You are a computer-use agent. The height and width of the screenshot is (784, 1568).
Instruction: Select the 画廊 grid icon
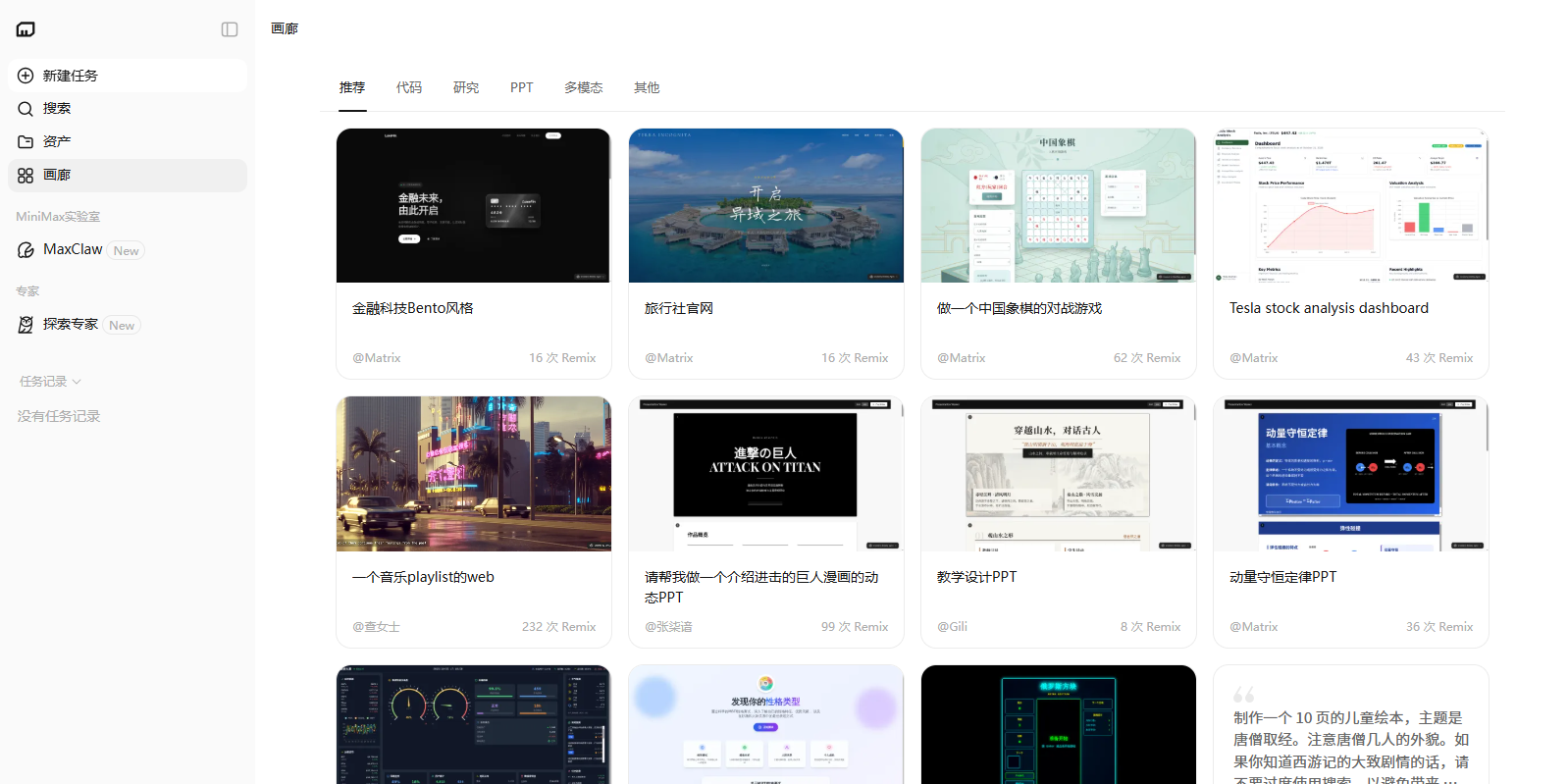click(26, 176)
